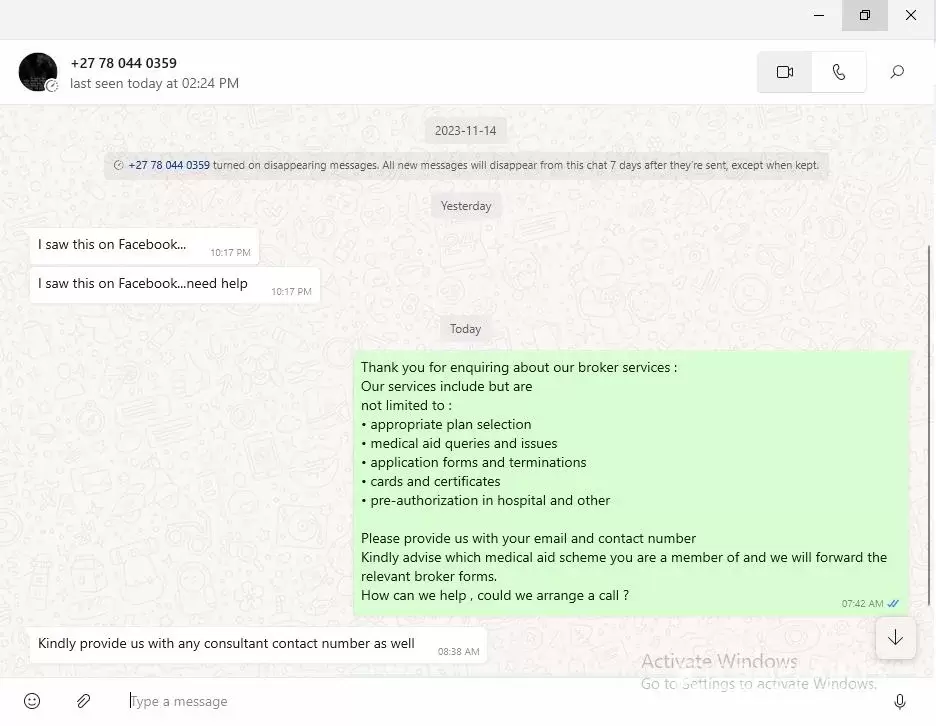Open the emoji picker smiley icon
Viewport: 936px width, 726px height.
(32, 701)
